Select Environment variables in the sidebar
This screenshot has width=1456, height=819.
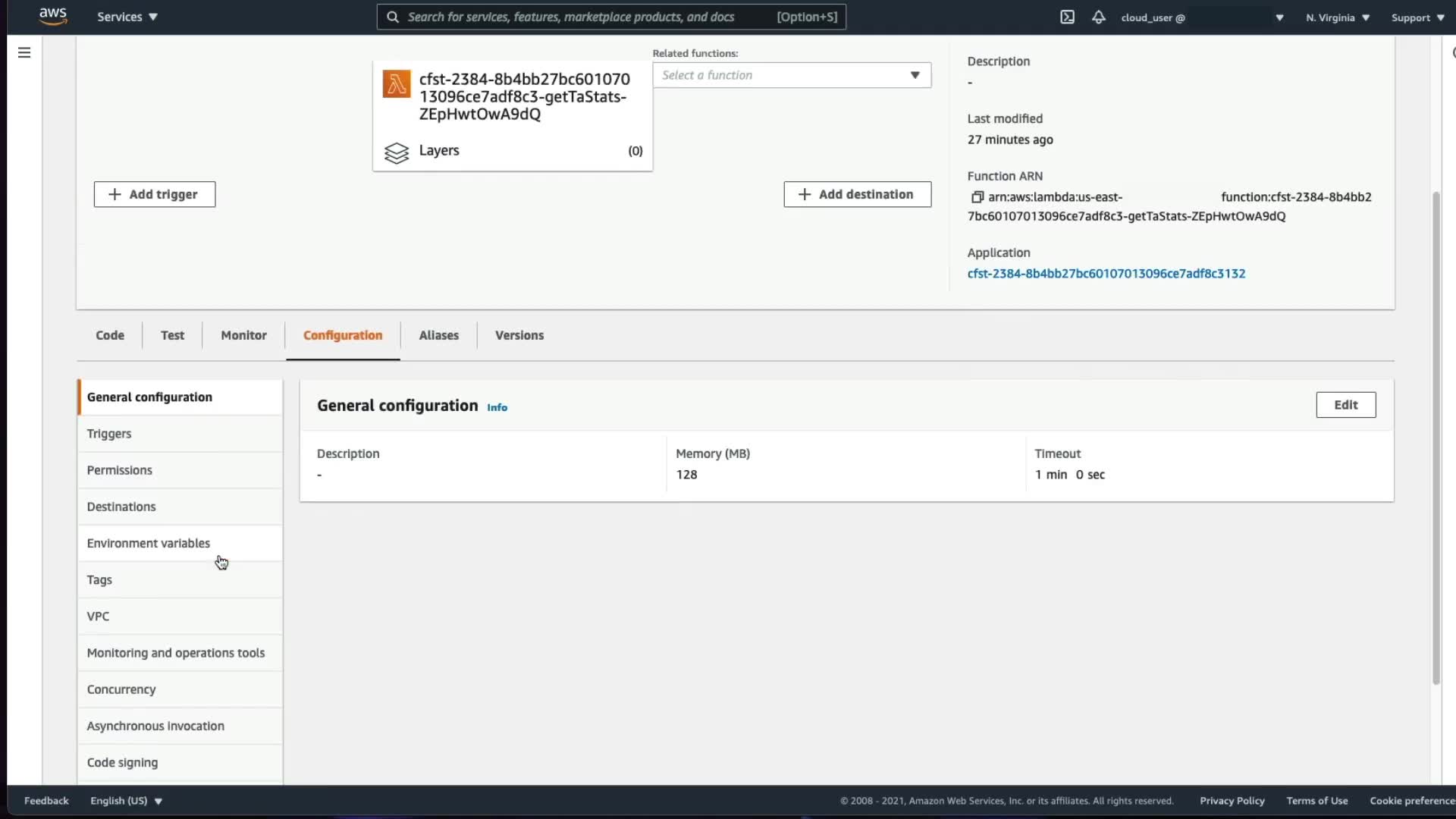pyautogui.click(x=149, y=543)
